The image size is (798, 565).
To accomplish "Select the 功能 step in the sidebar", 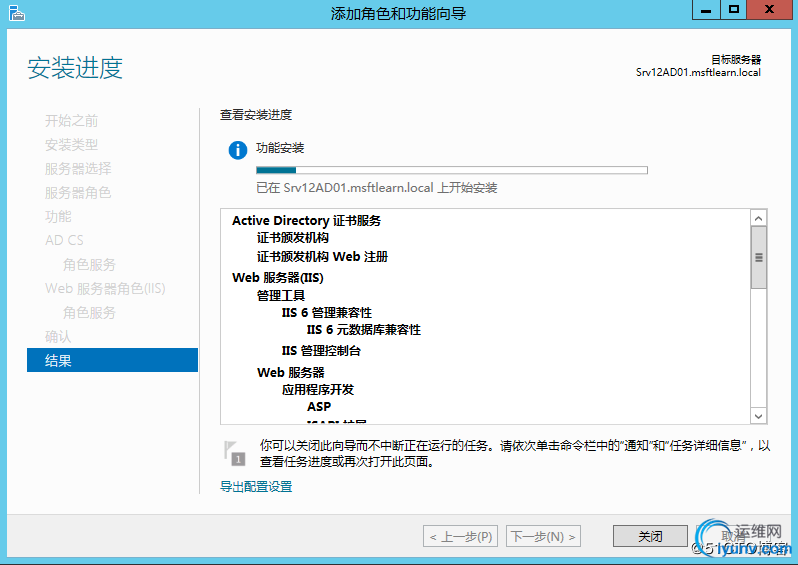I will pyautogui.click(x=58, y=216).
